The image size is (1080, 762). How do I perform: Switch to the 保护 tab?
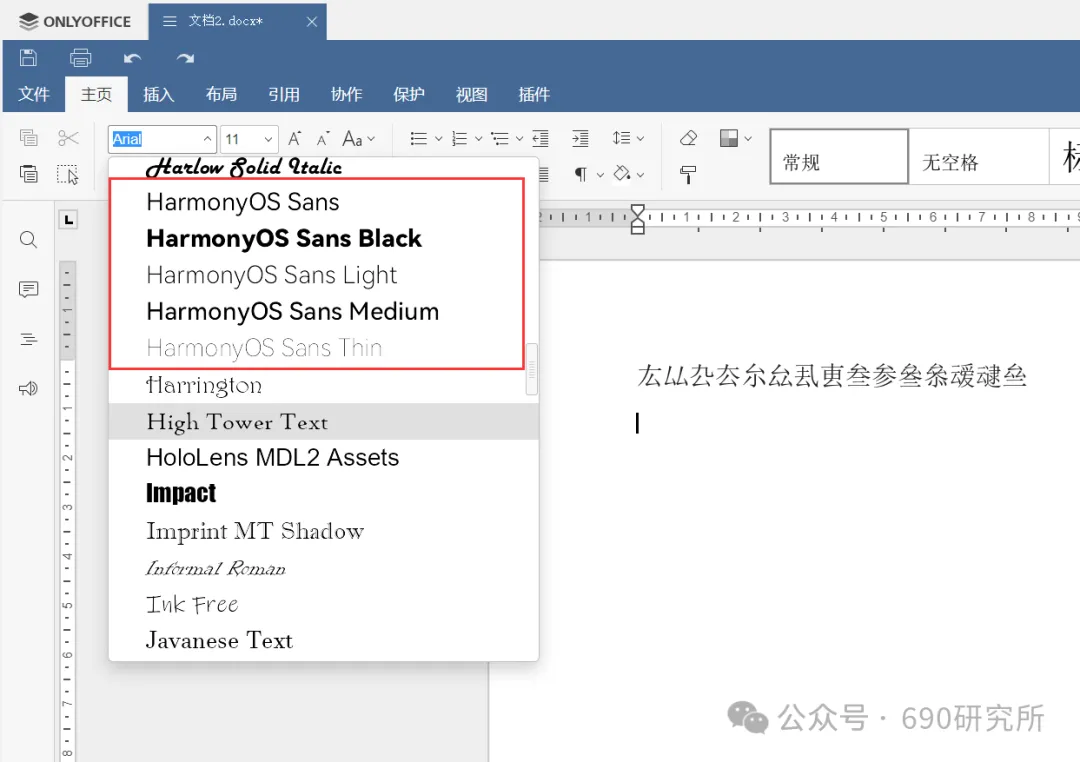tap(408, 94)
